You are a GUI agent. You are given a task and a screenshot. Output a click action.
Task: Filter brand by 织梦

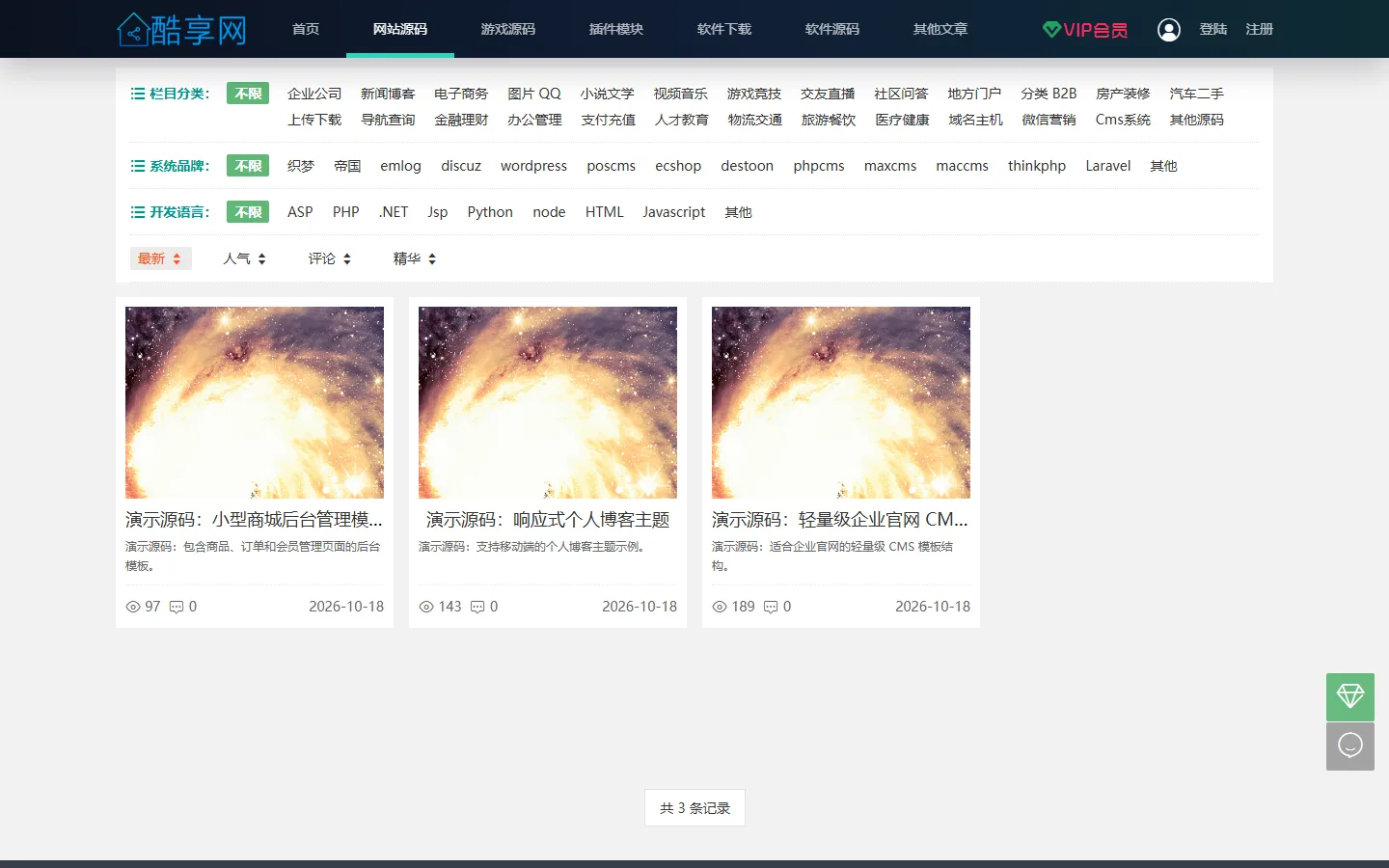click(x=301, y=166)
